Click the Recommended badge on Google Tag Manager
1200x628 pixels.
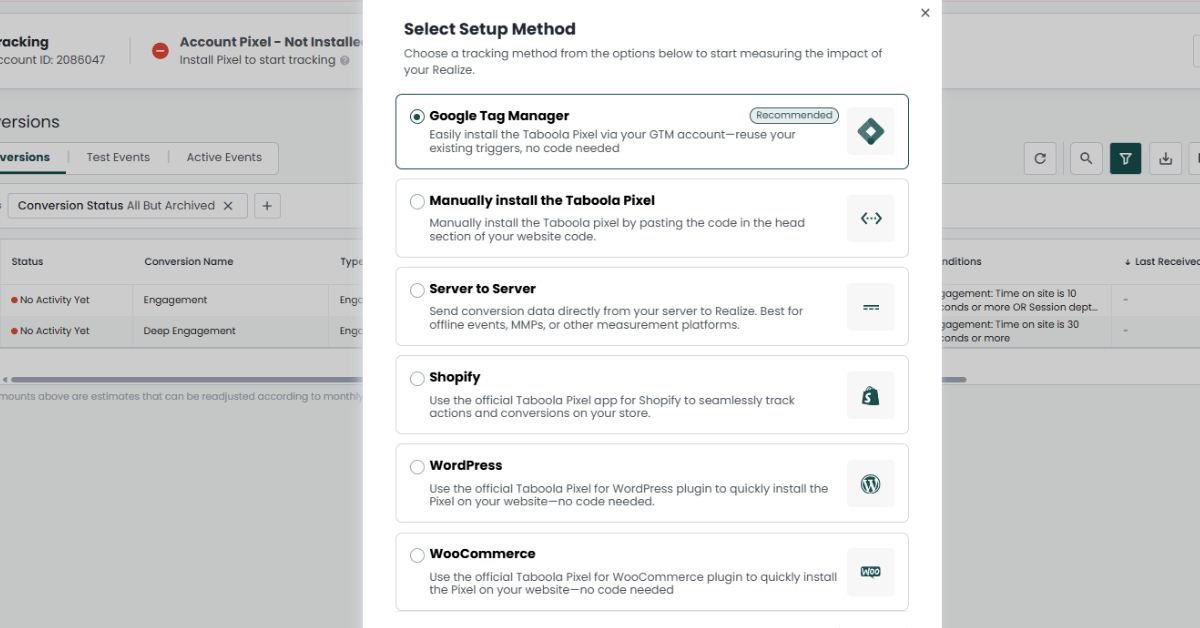click(x=794, y=115)
